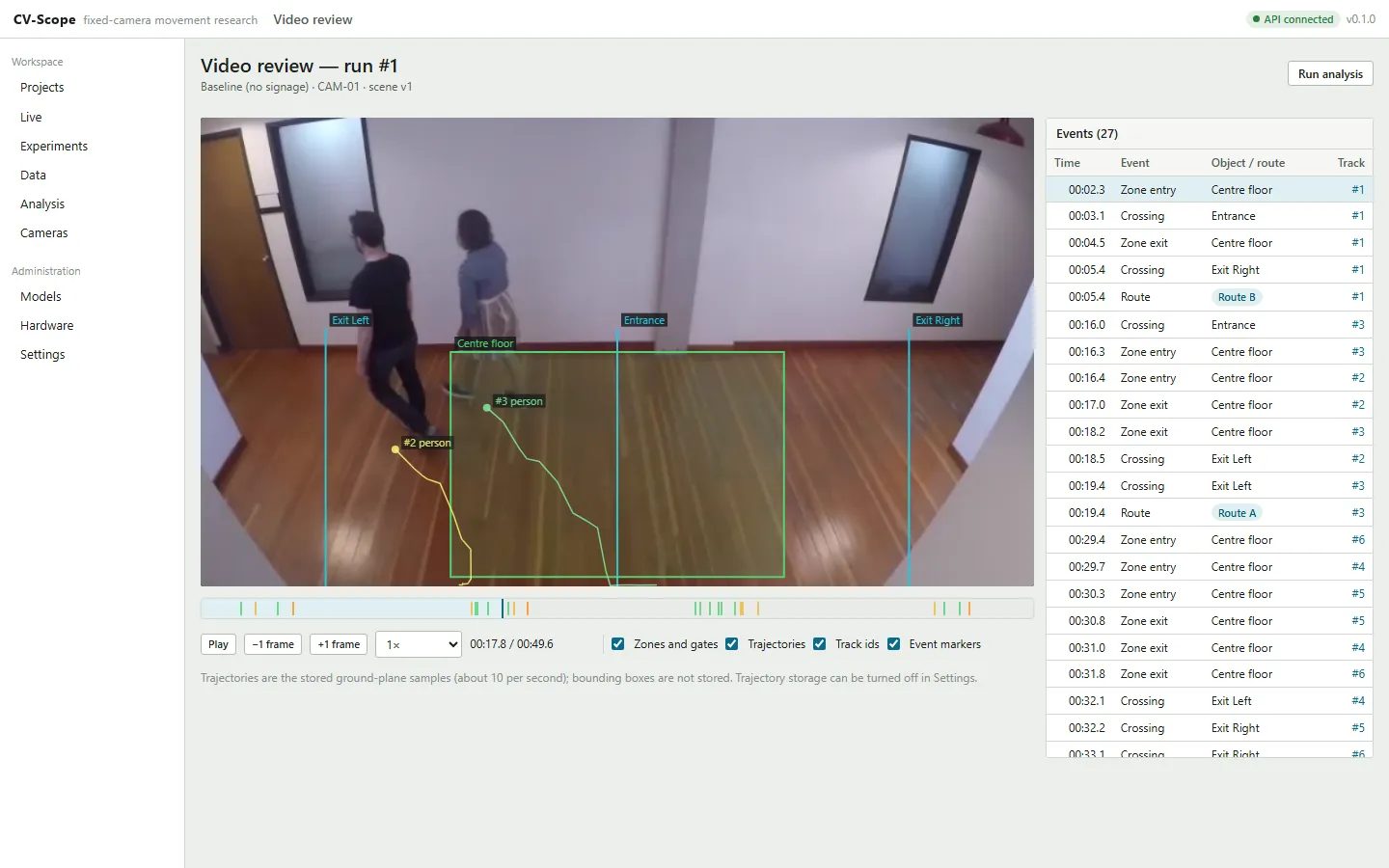Click the API connected status indicator

(x=1293, y=19)
